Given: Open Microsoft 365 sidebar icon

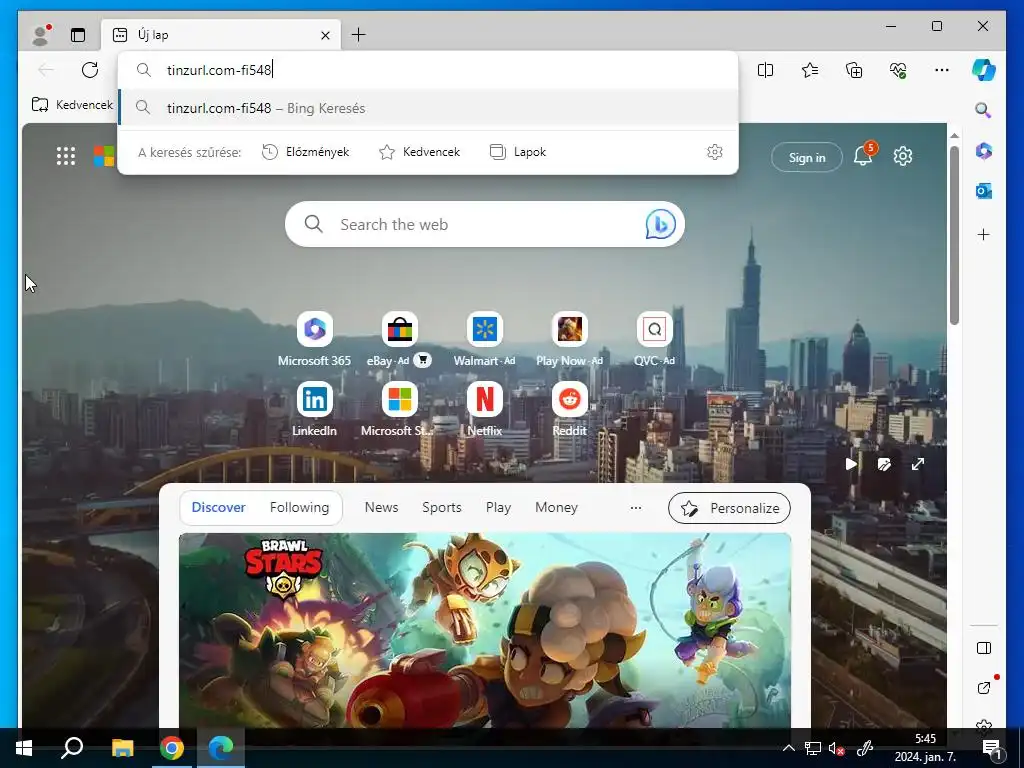Looking at the screenshot, I should (x=984, y=151).
